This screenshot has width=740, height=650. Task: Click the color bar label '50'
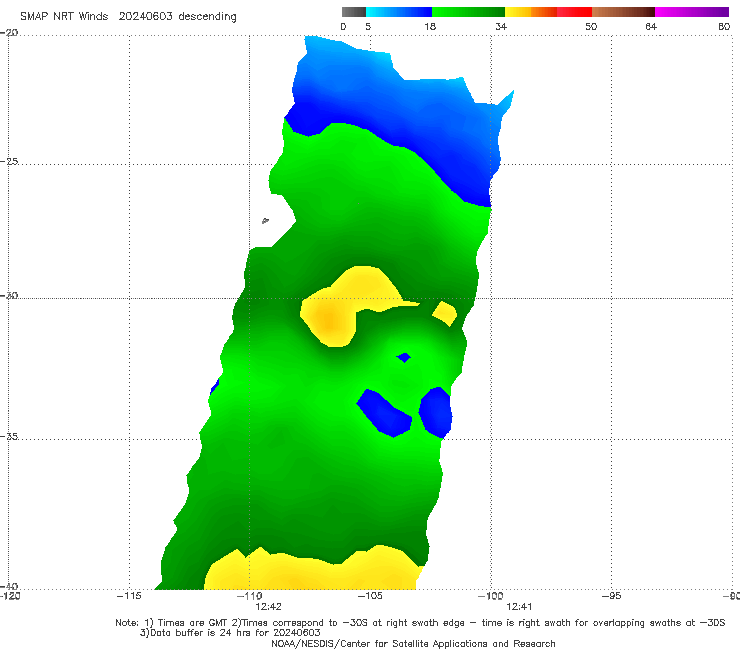pyautogui.click(x=591, y=26)
